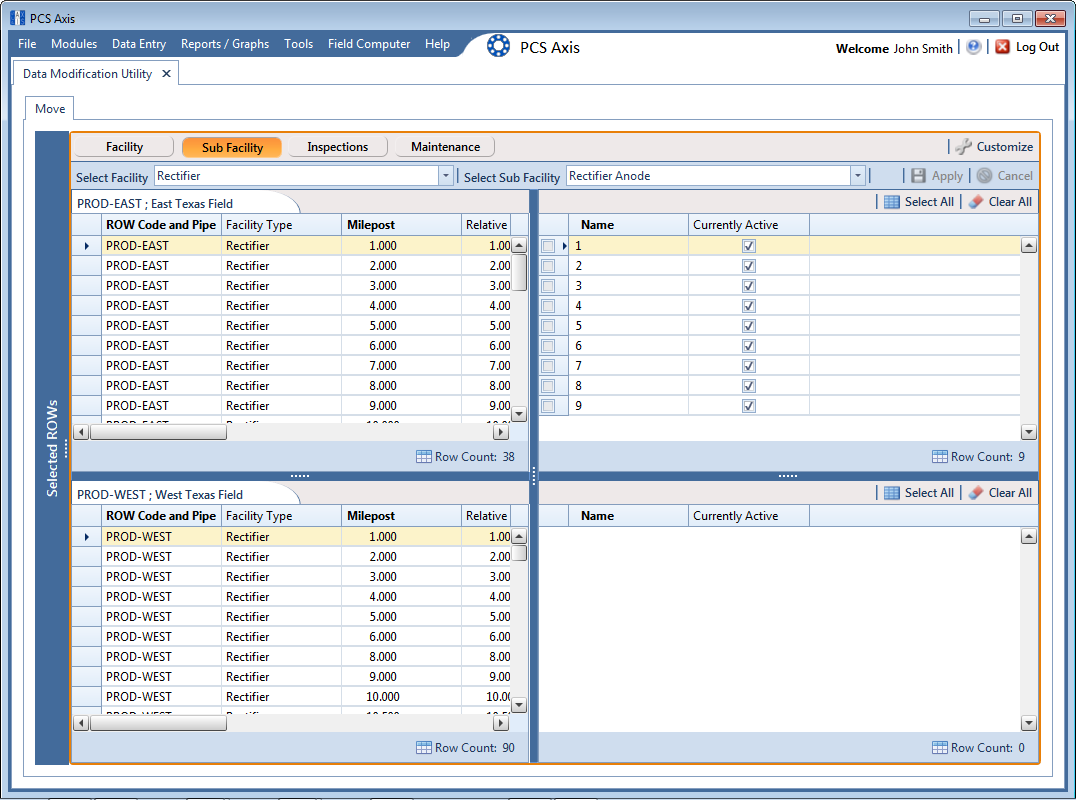
Task: Open the Select Sub Facility dropdown arrow
Action: [857, 176]
